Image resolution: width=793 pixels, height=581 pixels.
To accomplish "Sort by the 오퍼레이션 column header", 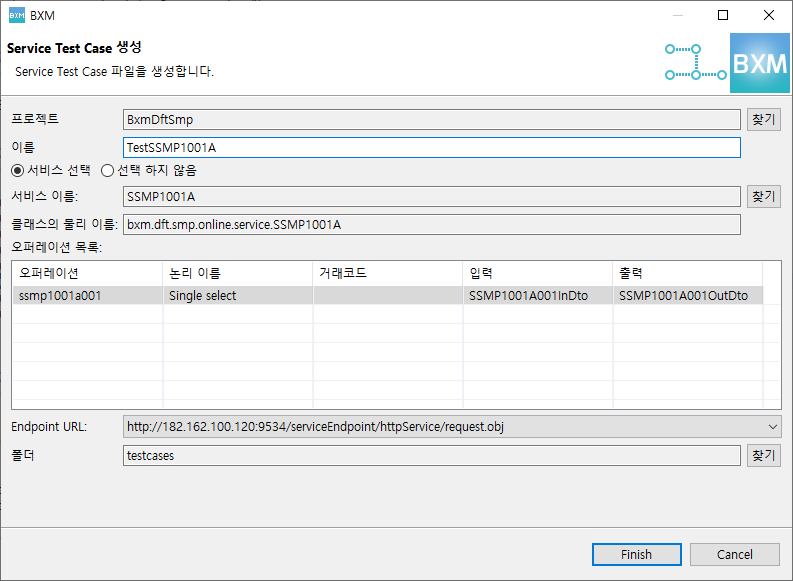I will click(86, 273).
